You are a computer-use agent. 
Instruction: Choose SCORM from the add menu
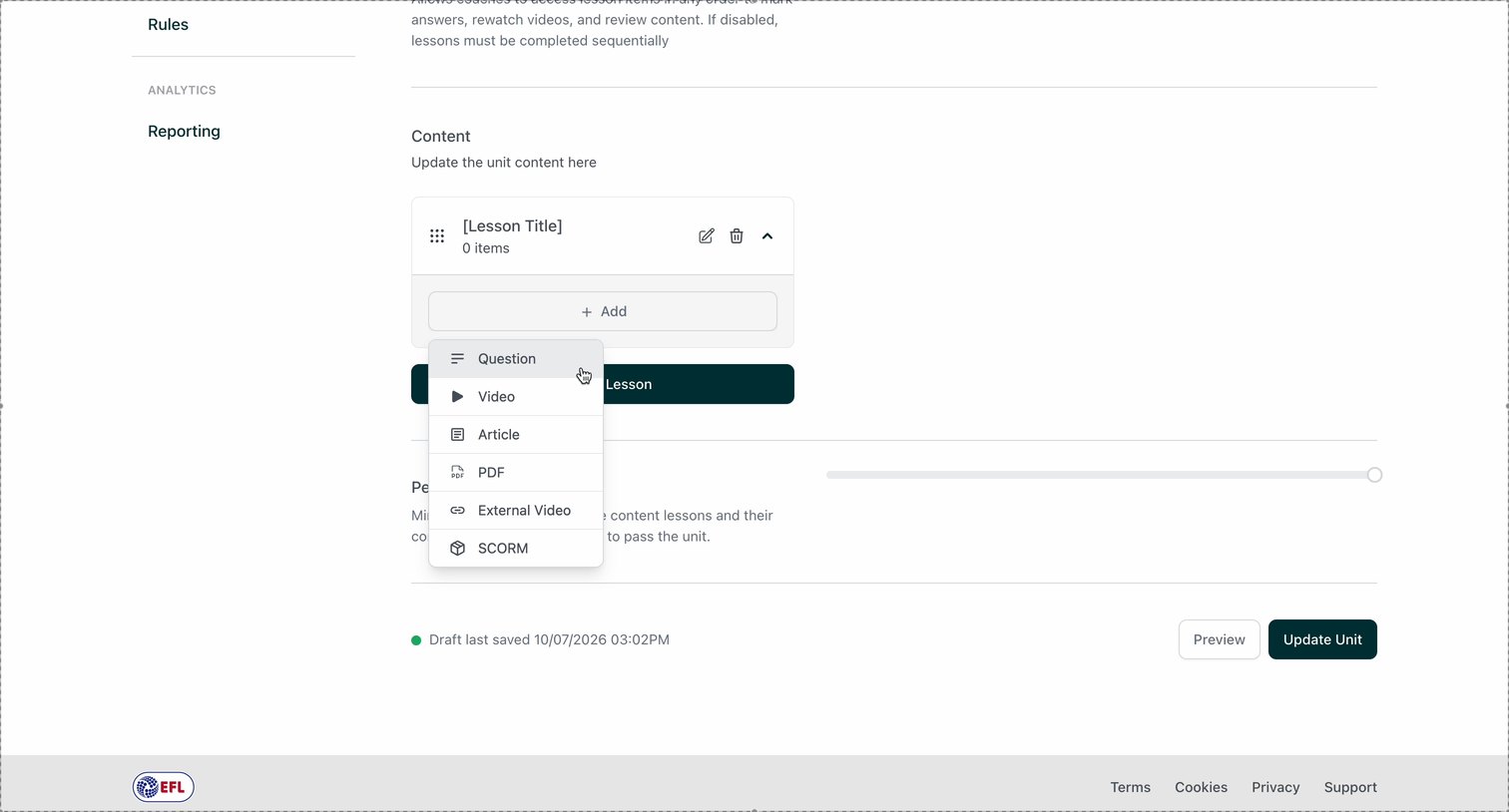516,549
